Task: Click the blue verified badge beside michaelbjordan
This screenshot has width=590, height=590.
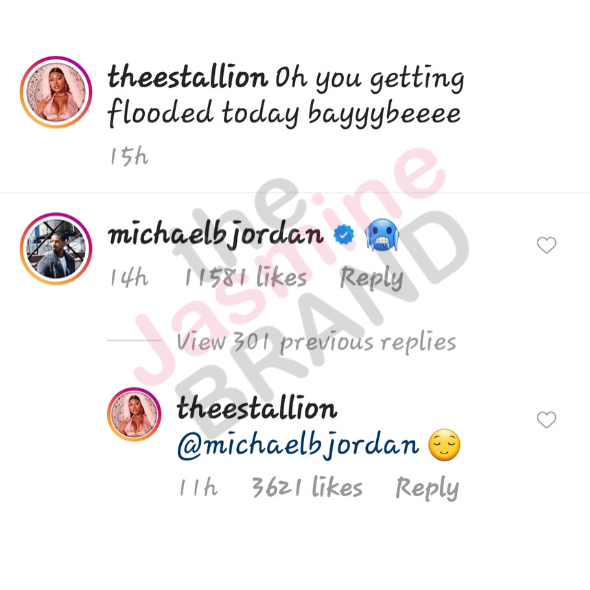Action: 344,234
